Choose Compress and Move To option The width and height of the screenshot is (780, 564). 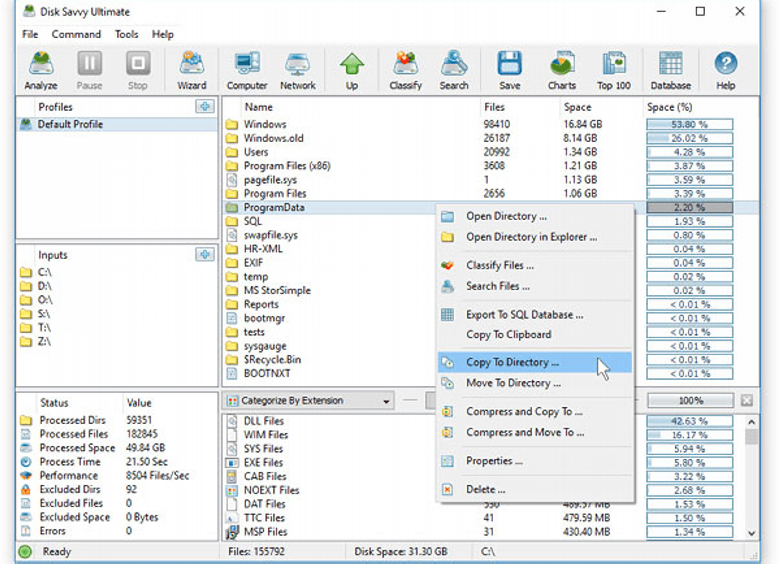pyautogui.click(x=525, y=433)
